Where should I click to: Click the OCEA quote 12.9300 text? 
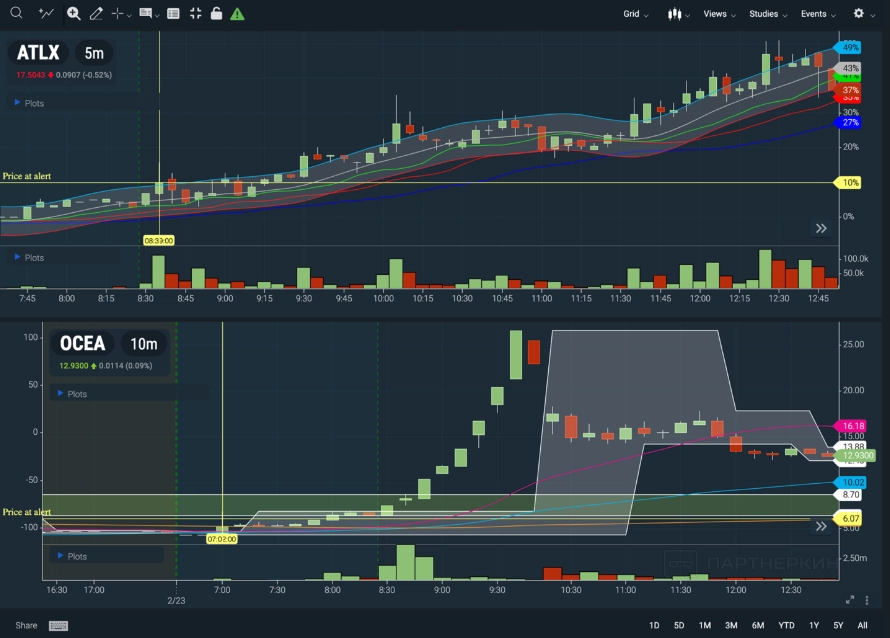[74, 366]
